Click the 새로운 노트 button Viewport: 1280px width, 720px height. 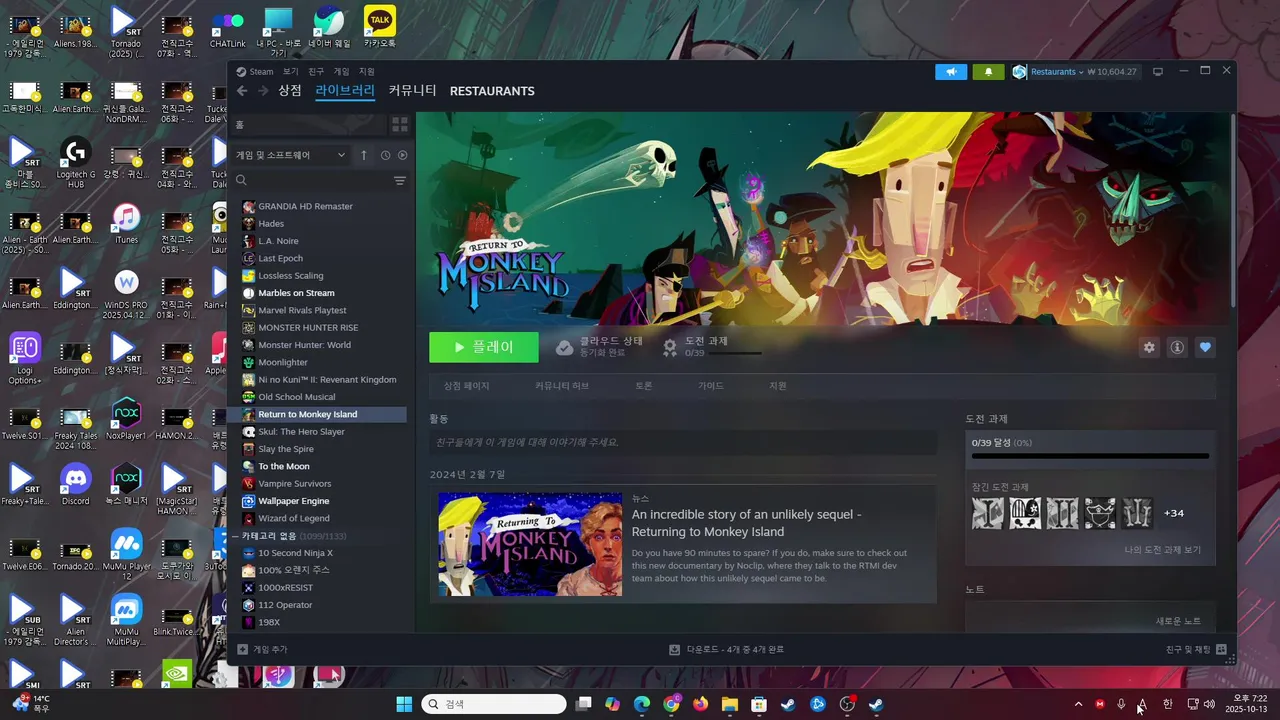pyautogui.click(x=1178, y=621)
